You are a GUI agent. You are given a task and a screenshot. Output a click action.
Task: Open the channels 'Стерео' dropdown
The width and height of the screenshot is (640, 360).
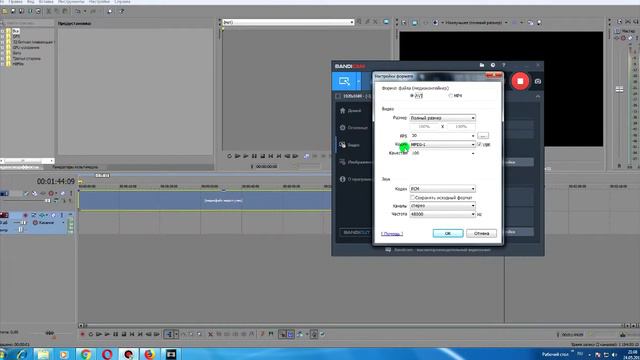(x=442, y=206)
